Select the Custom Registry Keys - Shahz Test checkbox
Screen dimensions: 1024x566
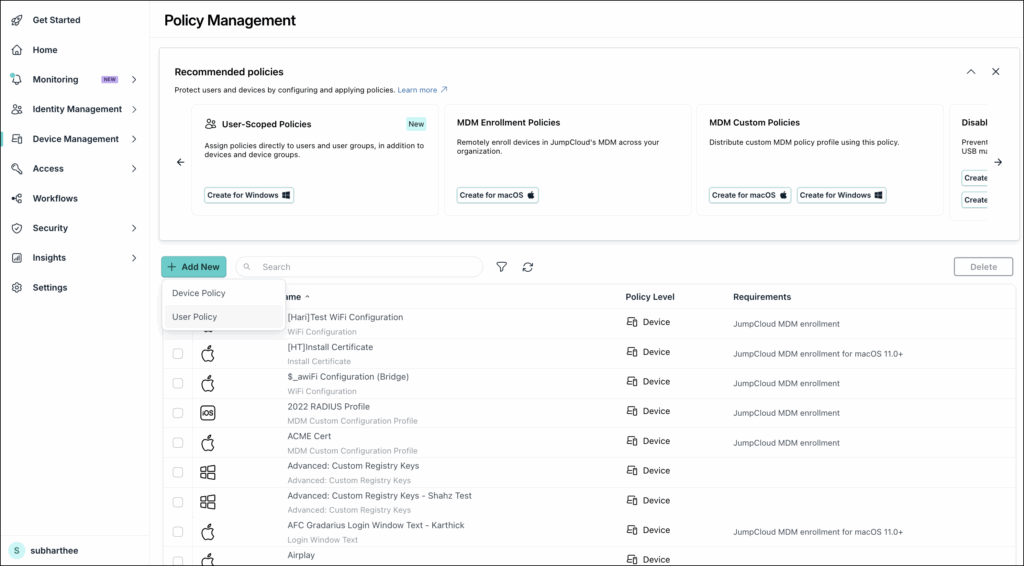(x=178, y=502)
